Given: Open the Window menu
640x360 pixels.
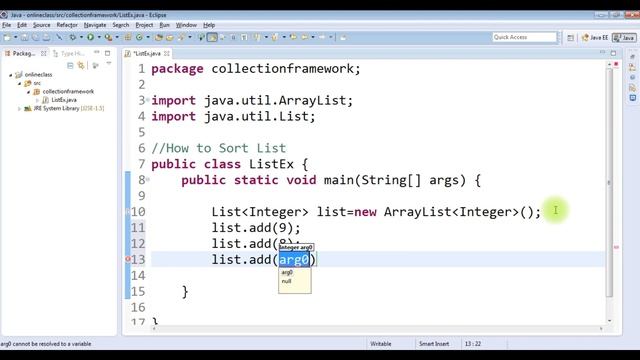Looking at the screenshot, I should coord(186,25).
